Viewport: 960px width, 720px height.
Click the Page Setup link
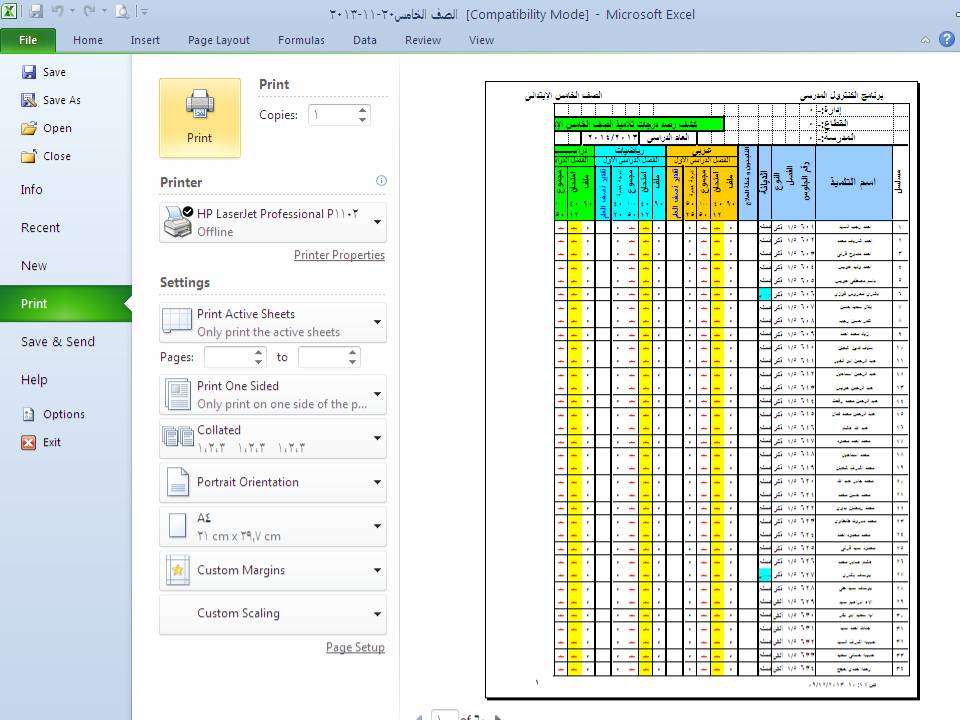pos(355,647)
